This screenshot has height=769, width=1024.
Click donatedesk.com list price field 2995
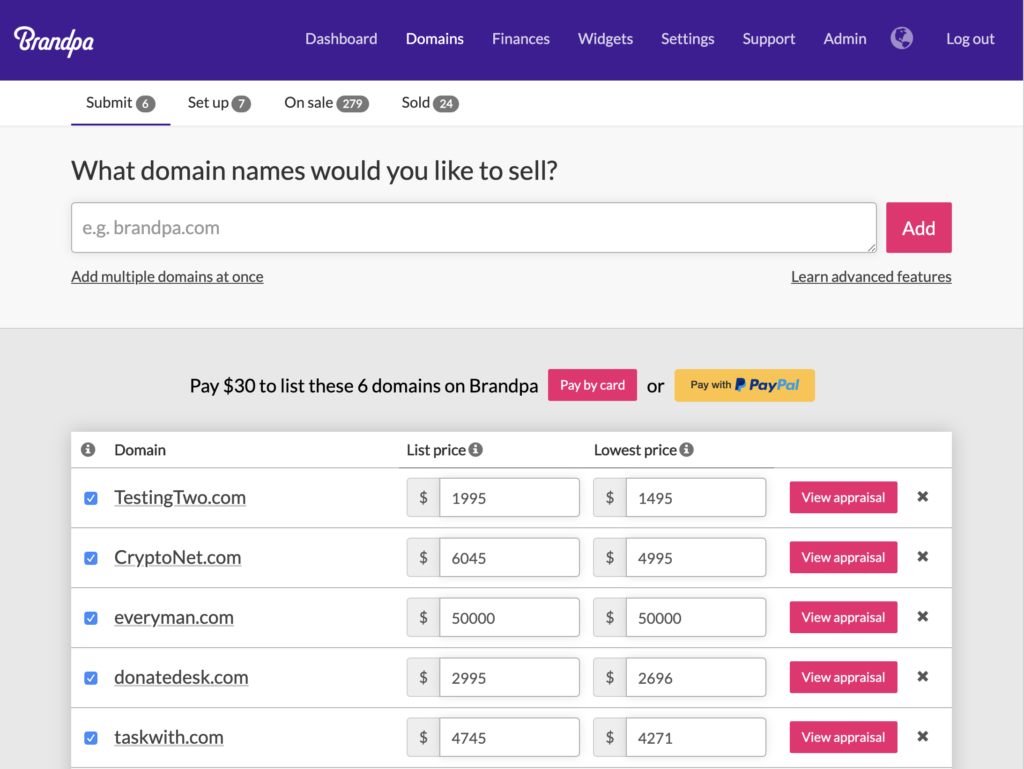point(509,678)
